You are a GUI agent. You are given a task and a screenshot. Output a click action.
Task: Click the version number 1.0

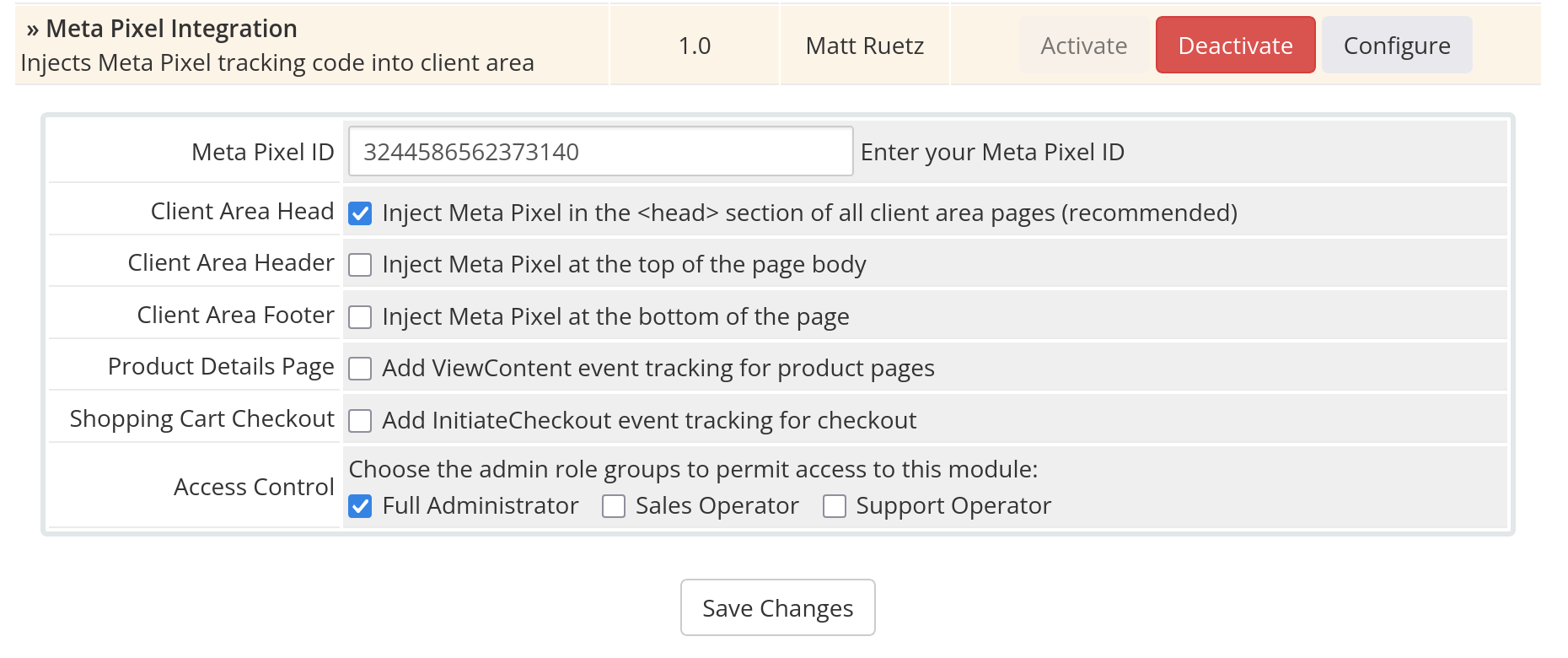(x=695, y=46)
